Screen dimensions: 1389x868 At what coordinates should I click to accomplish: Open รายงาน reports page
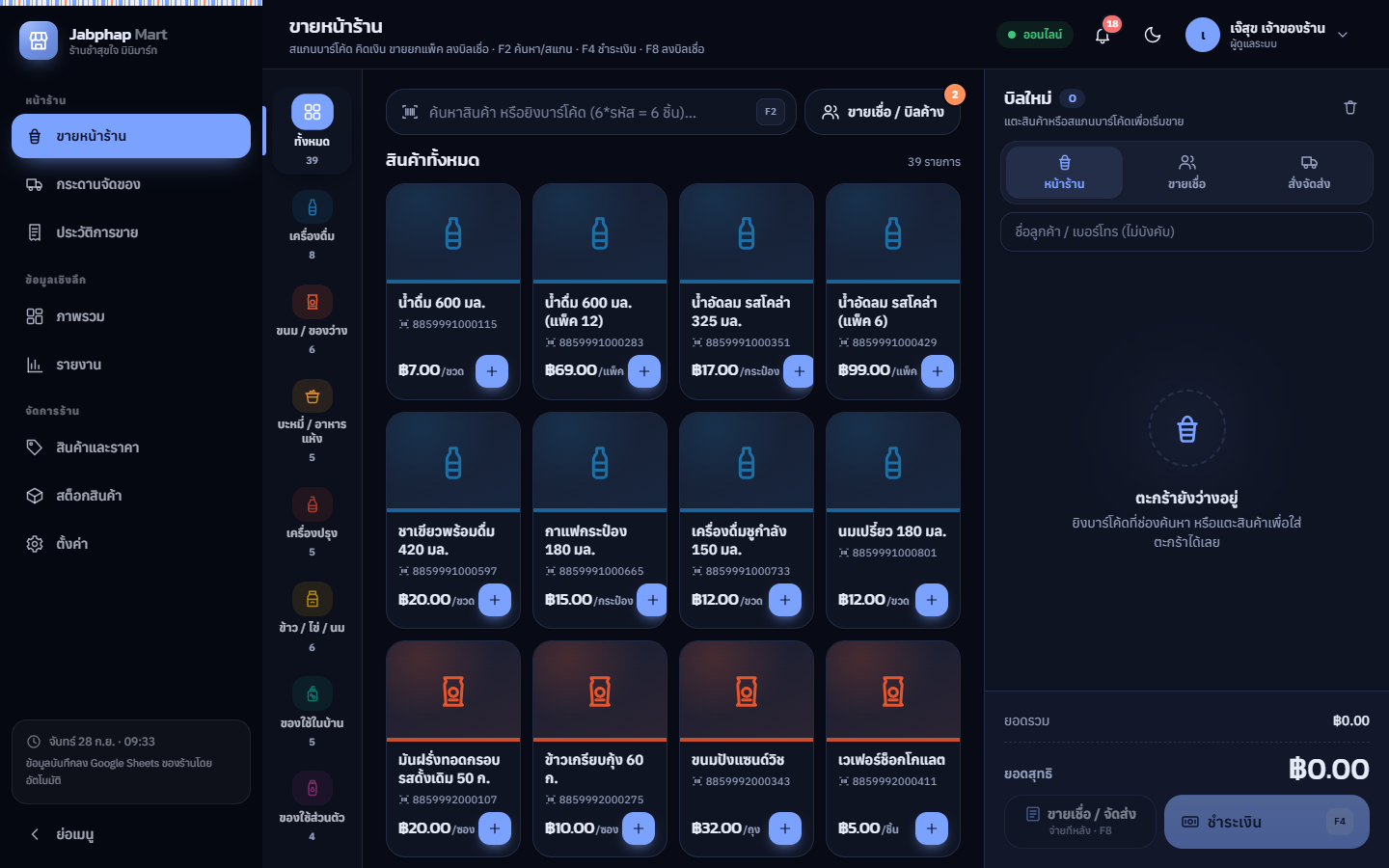(x=131, y=365)
